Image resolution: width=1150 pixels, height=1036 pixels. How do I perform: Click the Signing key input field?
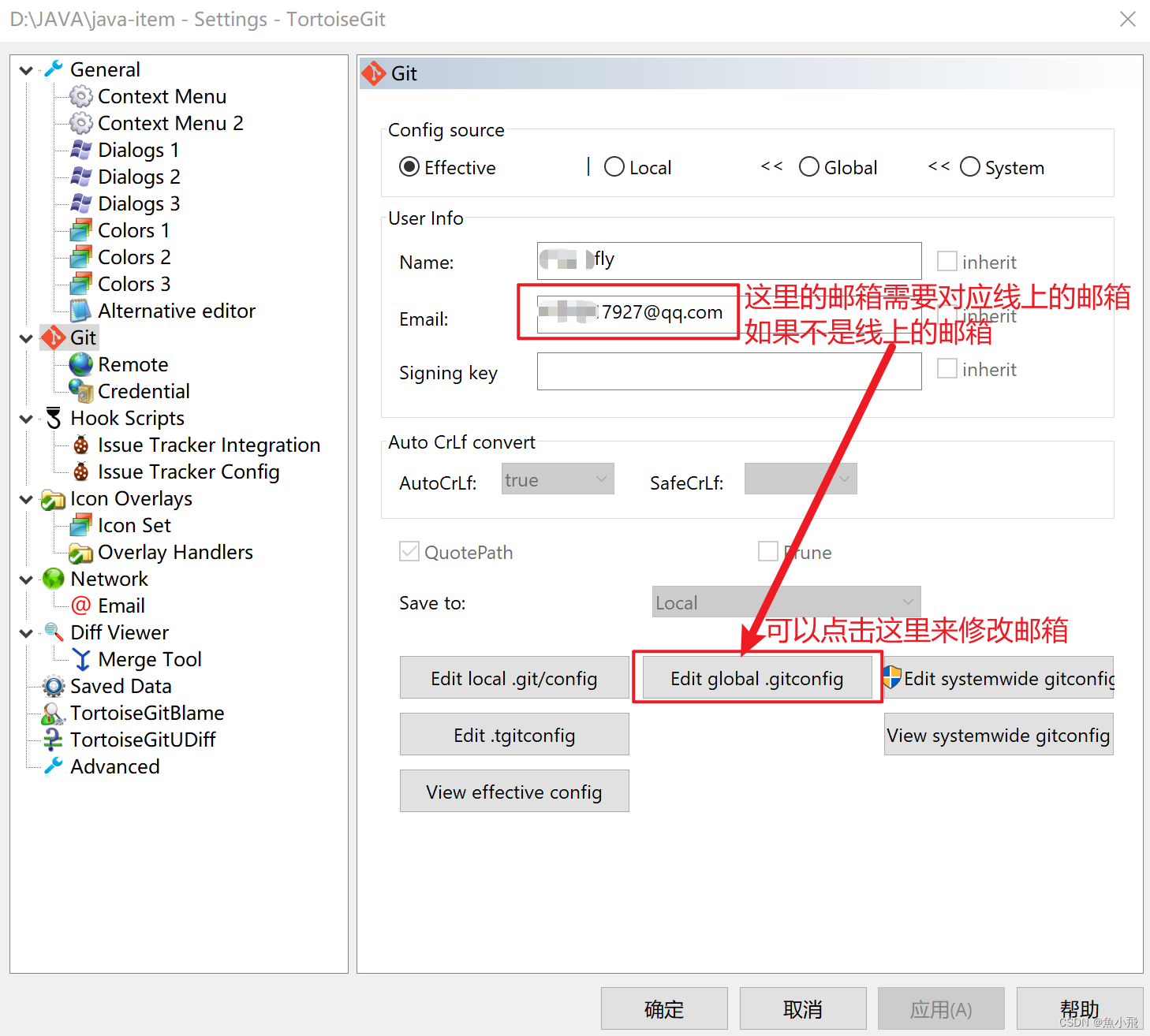click(730, 371)
